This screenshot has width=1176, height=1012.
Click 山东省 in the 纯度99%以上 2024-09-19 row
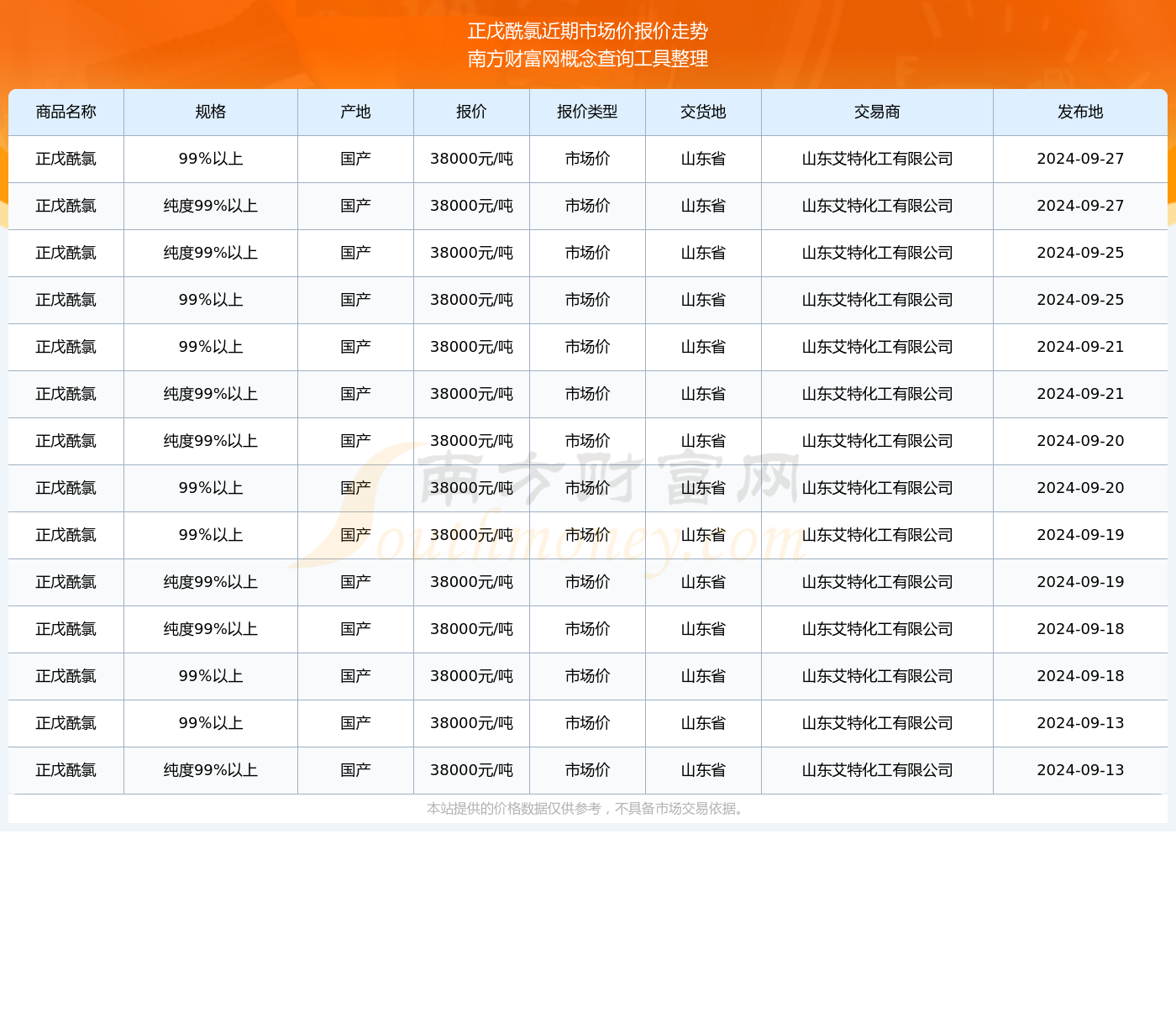pyautogui.click(x=704, y=582)
